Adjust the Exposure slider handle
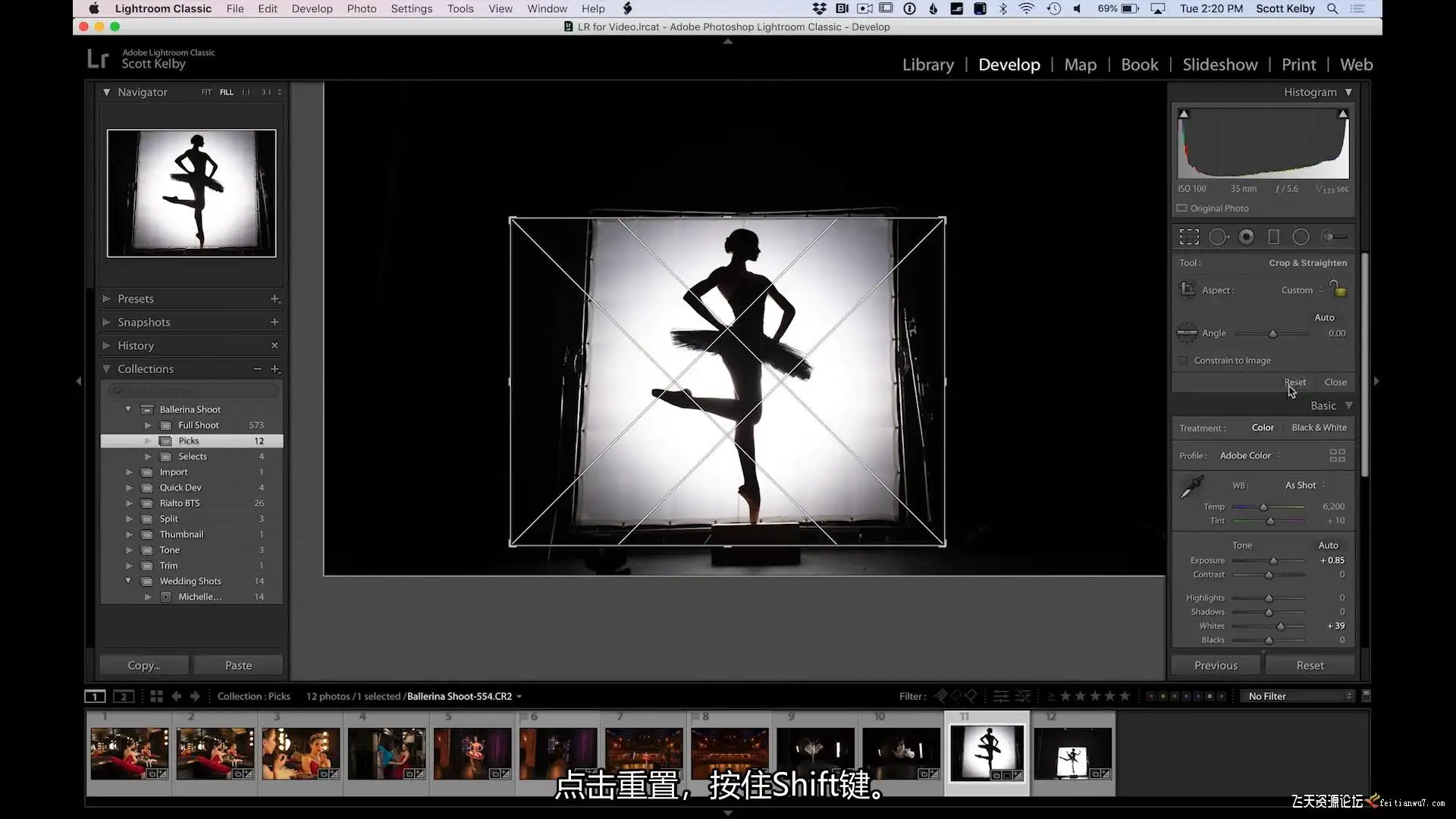 click(x=1274, y=560)
